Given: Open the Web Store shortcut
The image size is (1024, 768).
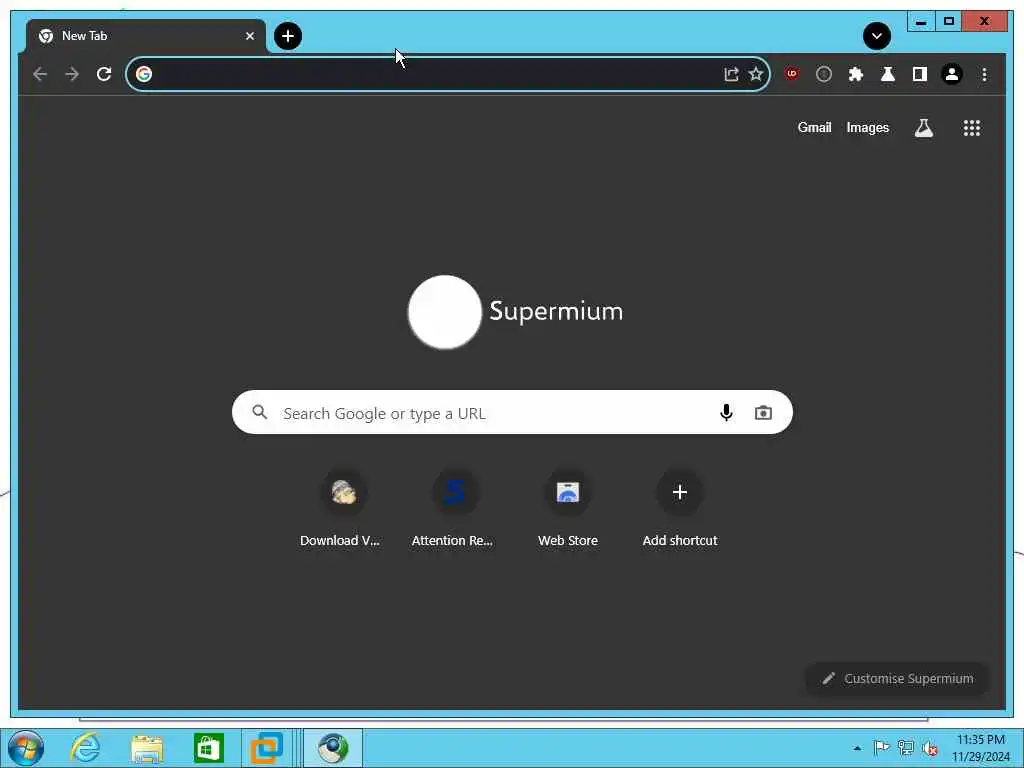Looking at the screenshot, I should coord(568,509).
